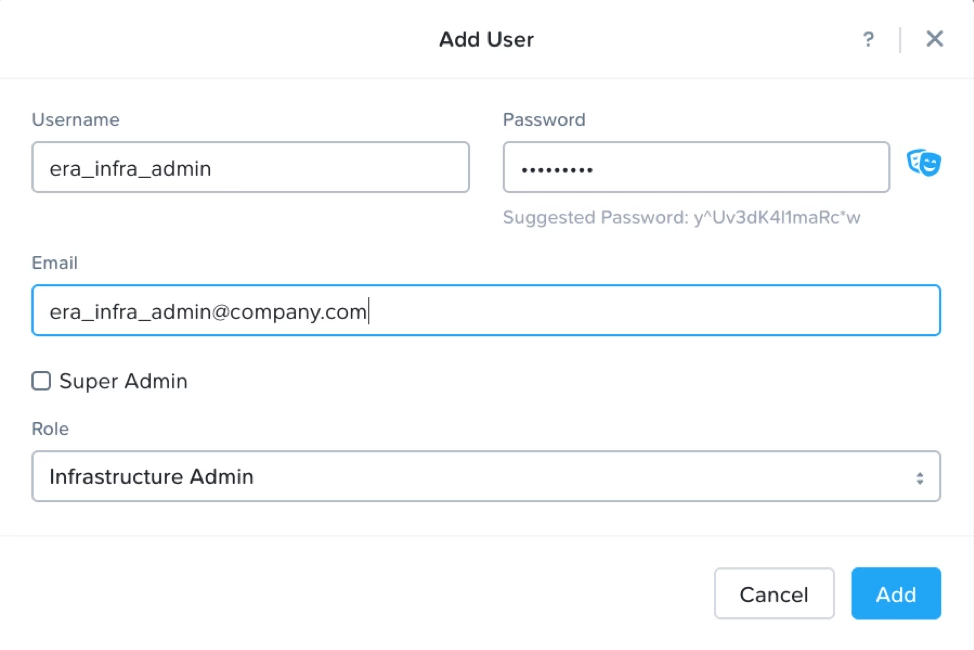
Task: Click the separator between help and close
Action: [900, 40]
